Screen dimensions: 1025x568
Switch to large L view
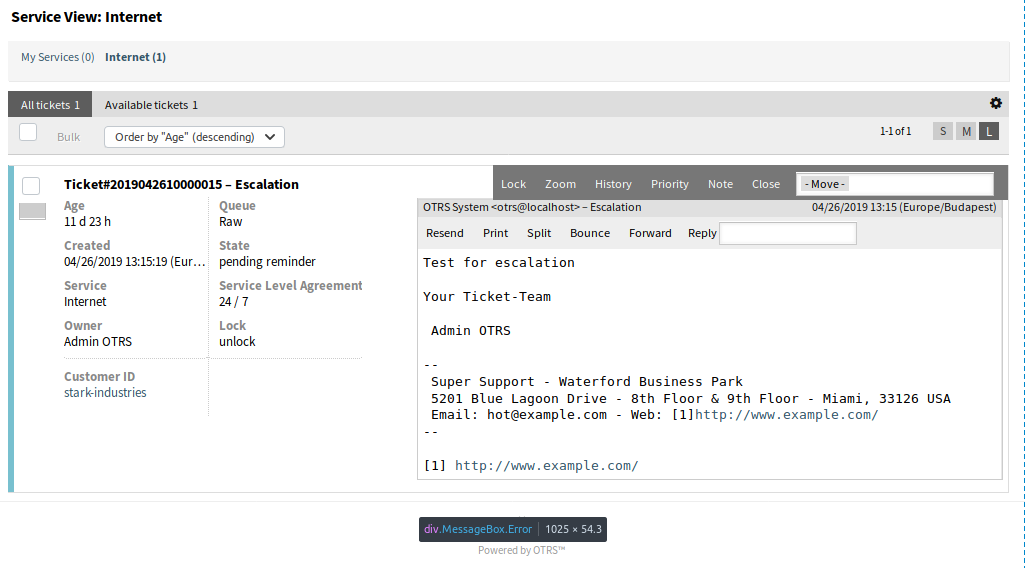(989, 131)
